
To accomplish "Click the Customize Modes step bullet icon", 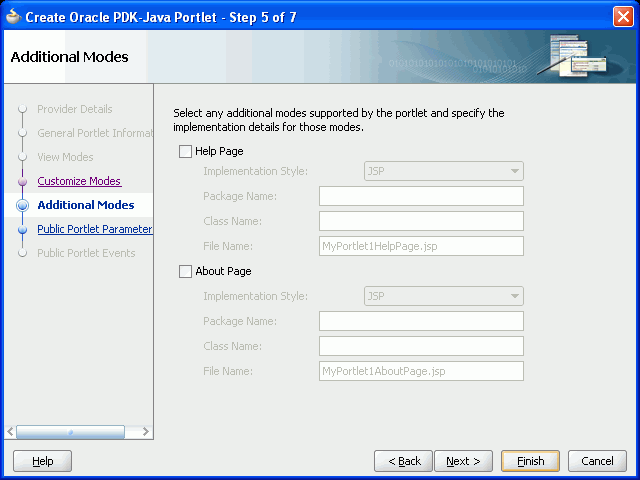I will coord(22,181).
